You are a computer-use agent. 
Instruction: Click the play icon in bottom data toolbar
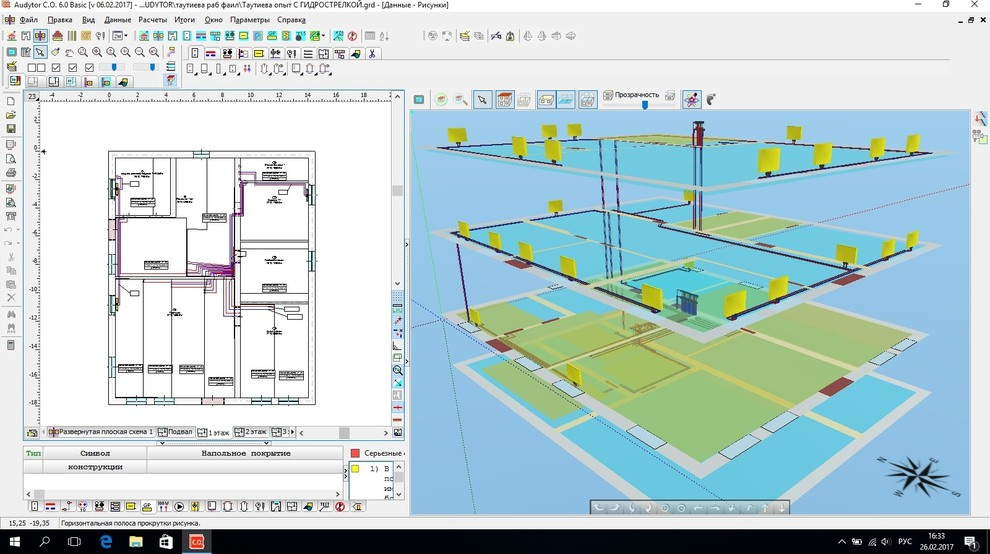pos(180,507)
